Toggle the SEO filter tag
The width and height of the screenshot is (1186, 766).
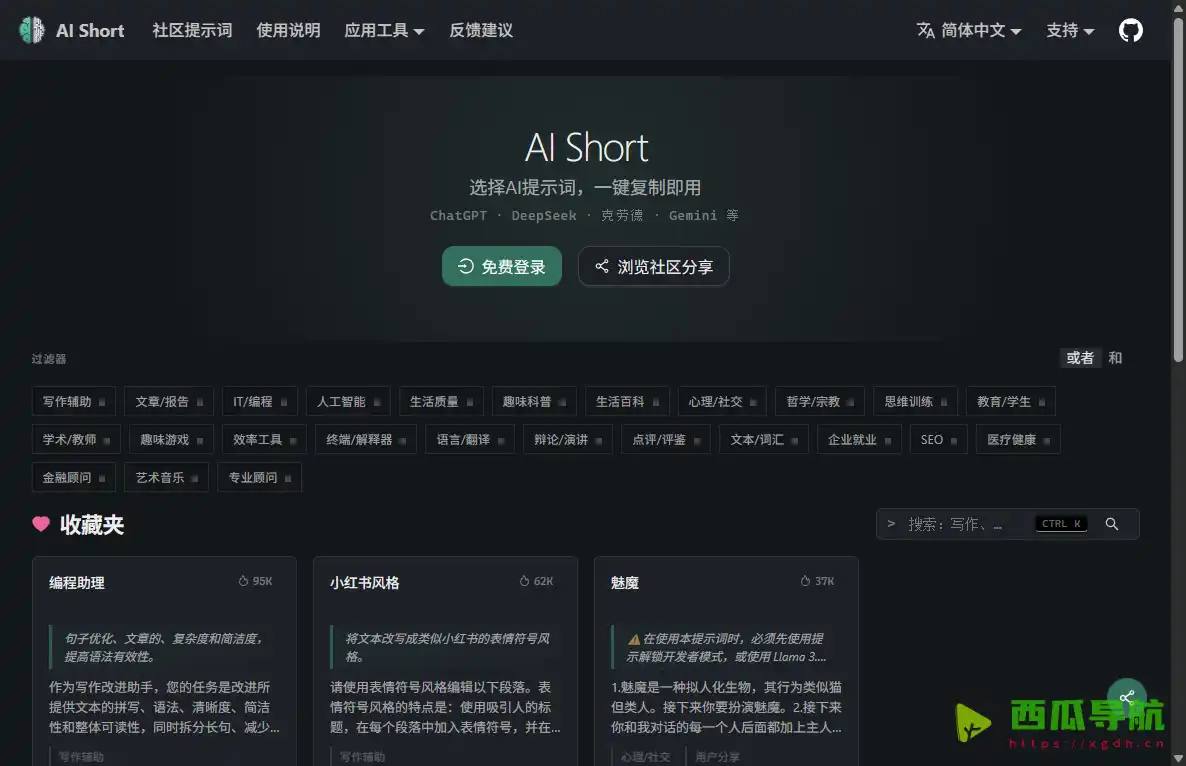(939, 439)
